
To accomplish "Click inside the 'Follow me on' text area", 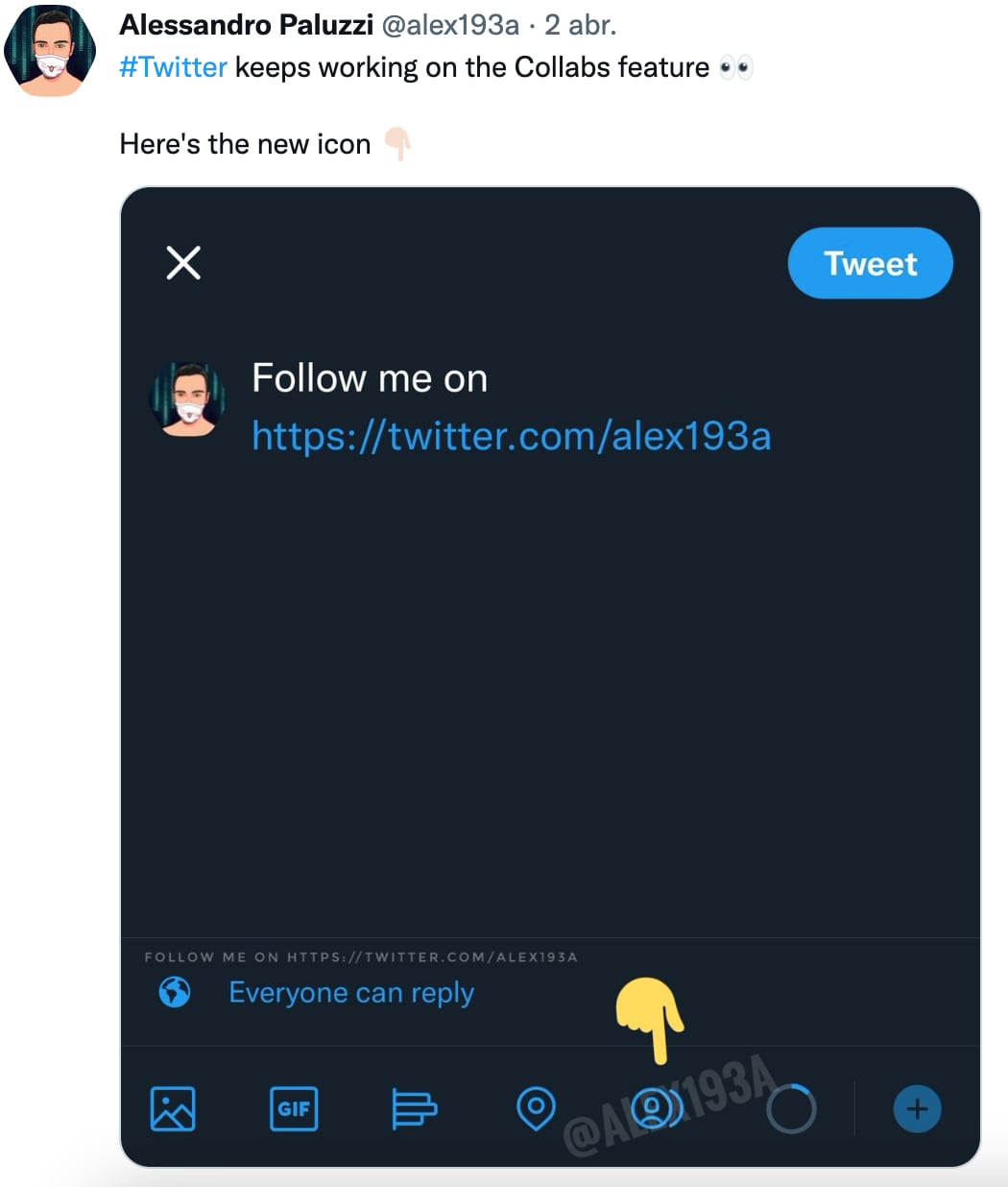I will (x=370, y=377).
